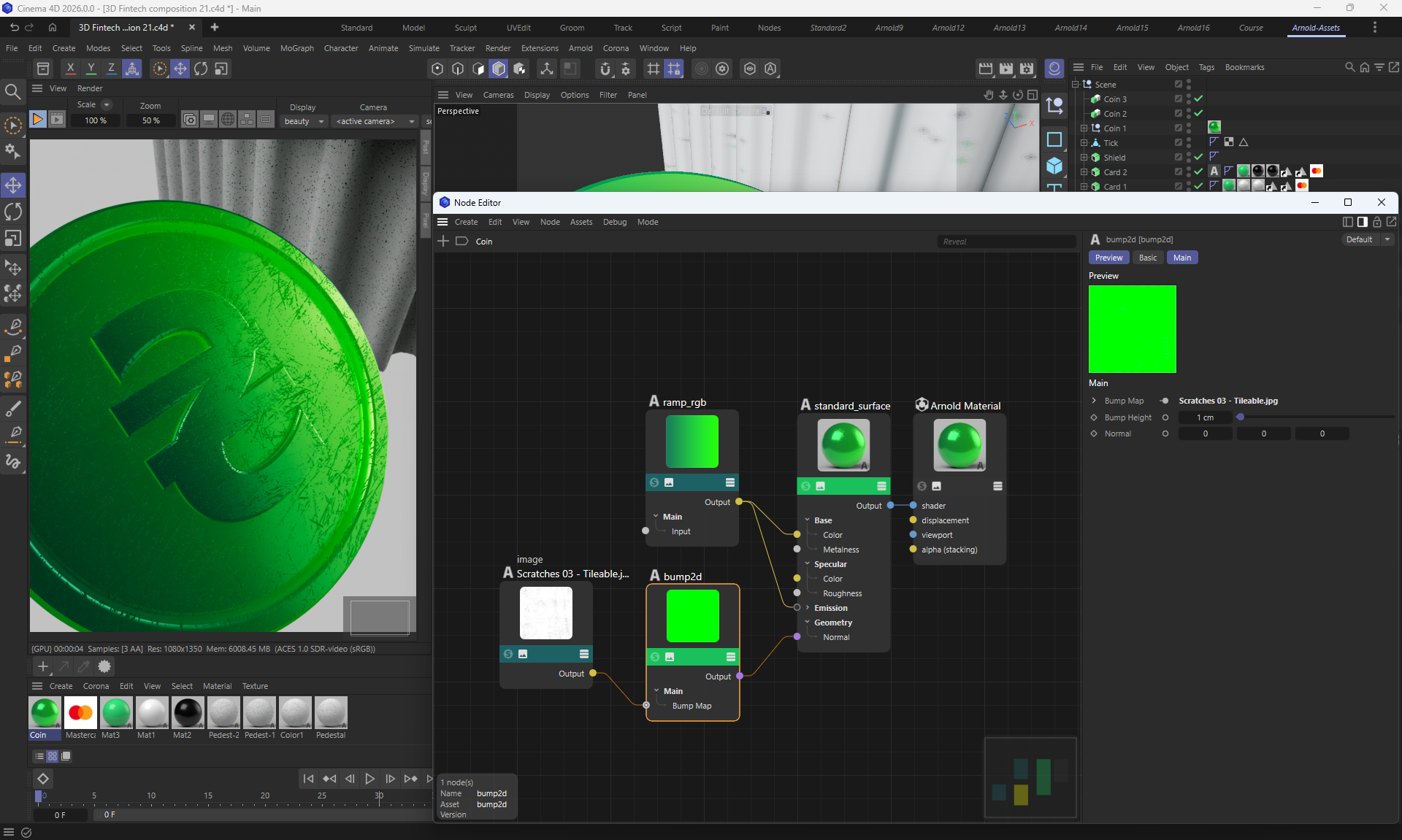Expand the Bump Map attribute row

click(1094, 401)
